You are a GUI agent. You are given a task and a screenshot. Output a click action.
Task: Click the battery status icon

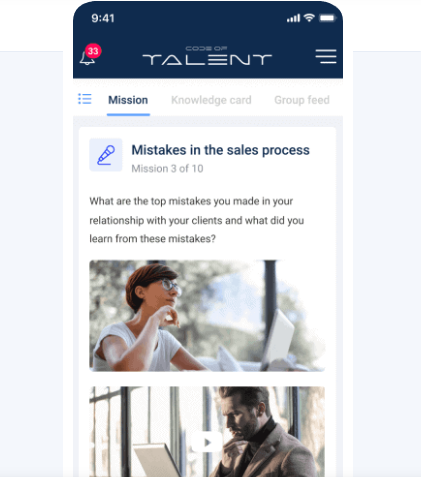tap(327, 18)
